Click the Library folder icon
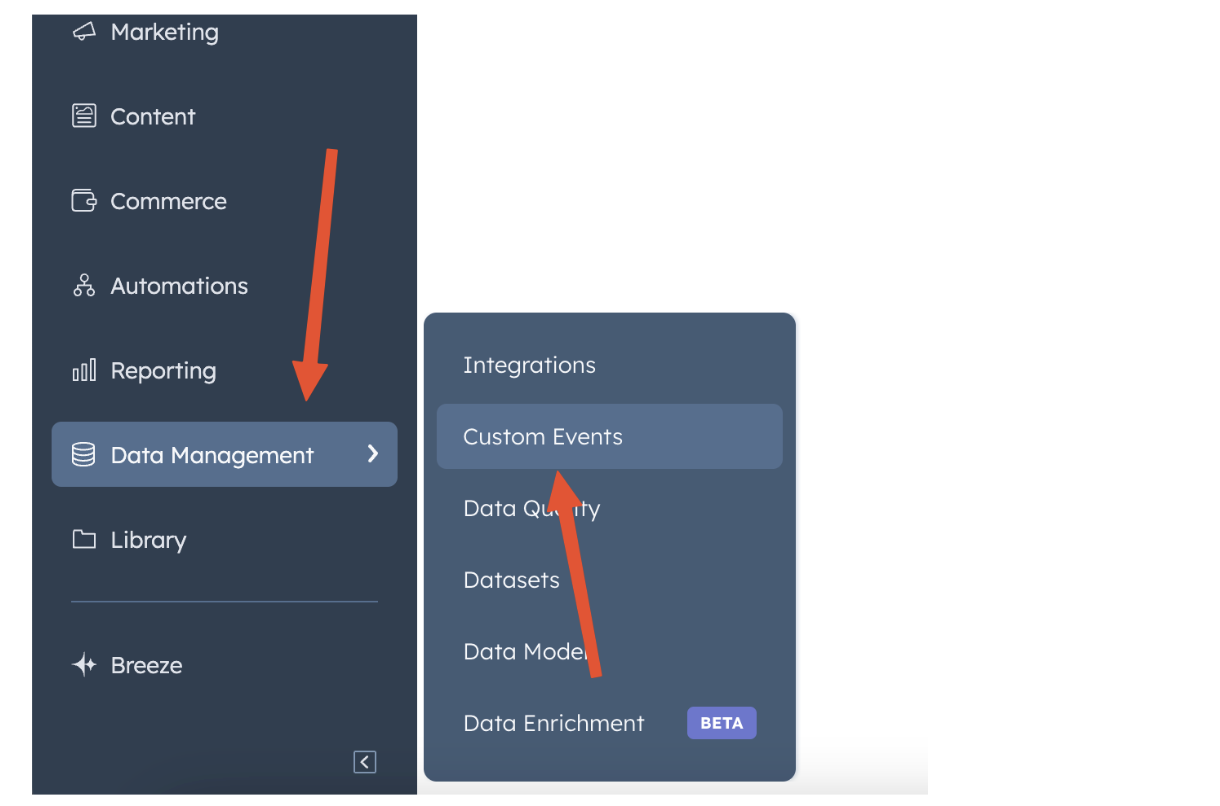 coord(84,540)
